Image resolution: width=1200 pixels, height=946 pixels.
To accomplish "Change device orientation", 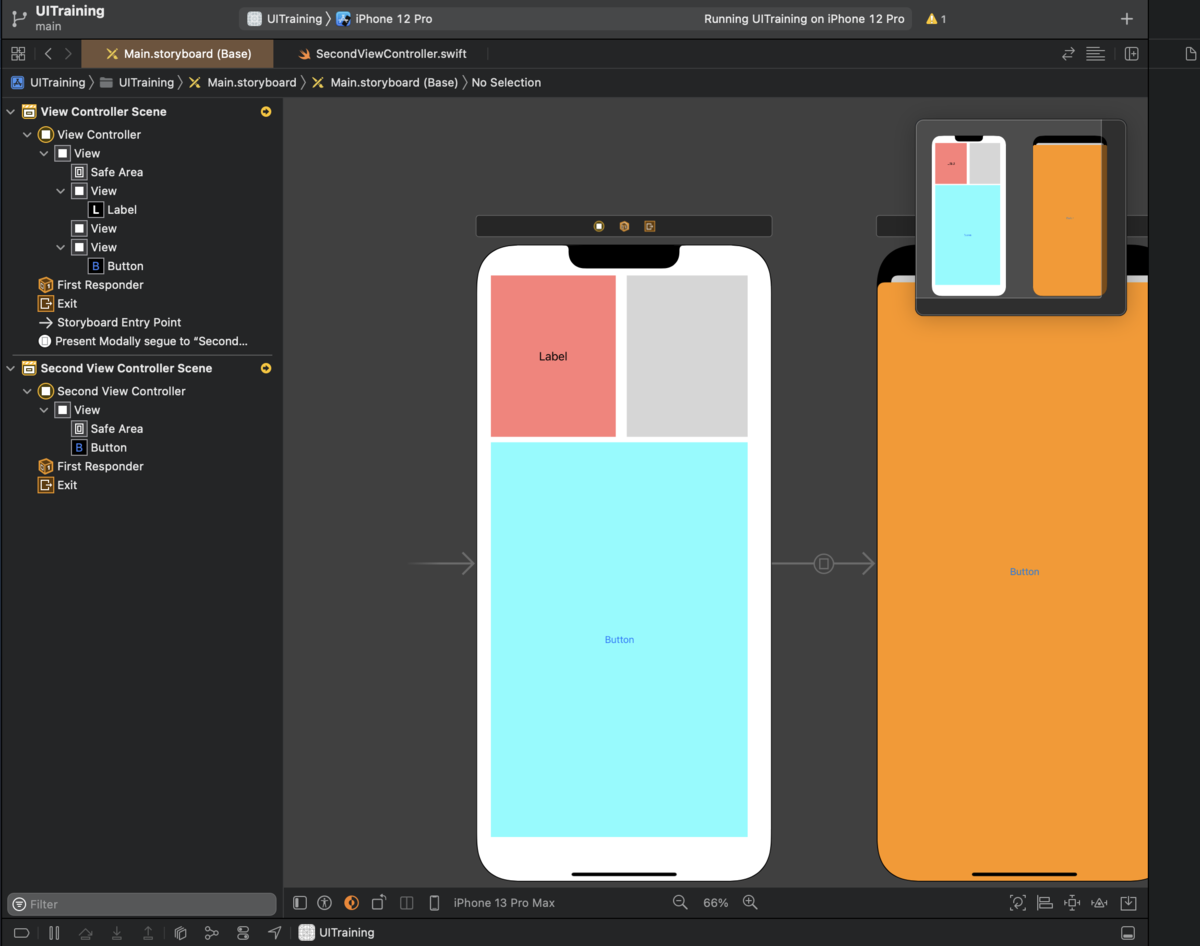I will click(x=379, y=903).
